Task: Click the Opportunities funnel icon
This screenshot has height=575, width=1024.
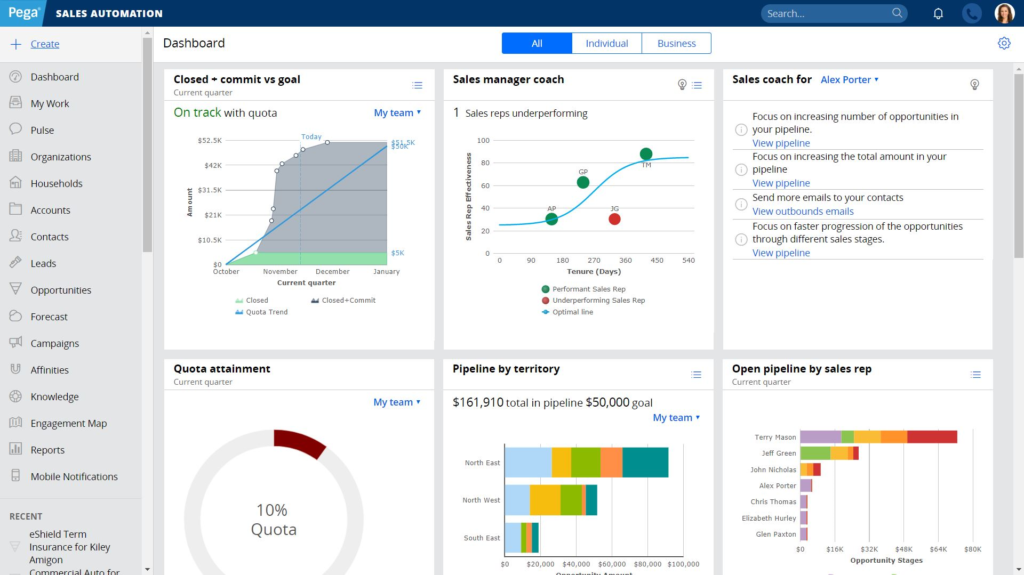Action: [x=16, y=289]
